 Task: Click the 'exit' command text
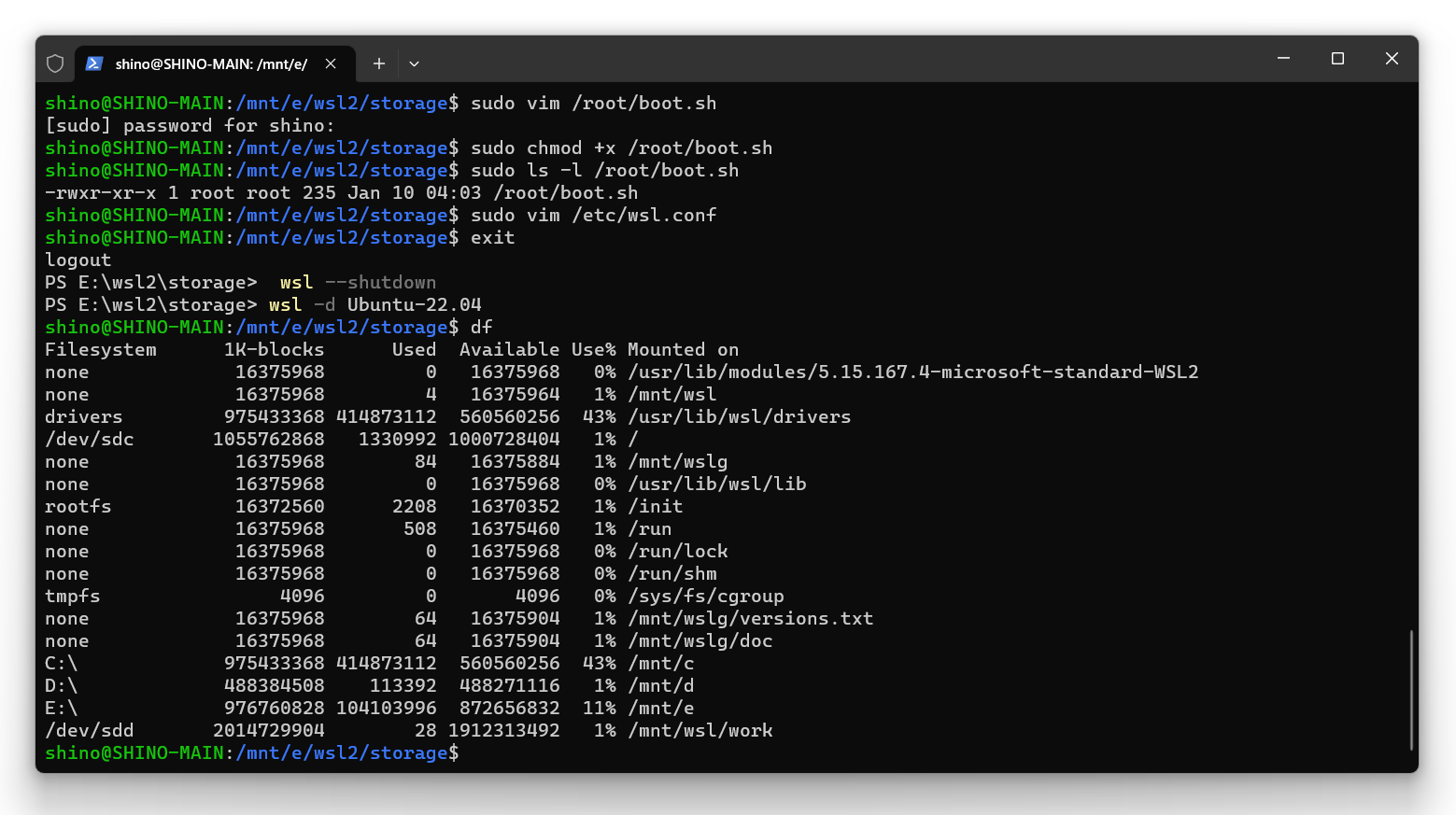coord(493,238)
